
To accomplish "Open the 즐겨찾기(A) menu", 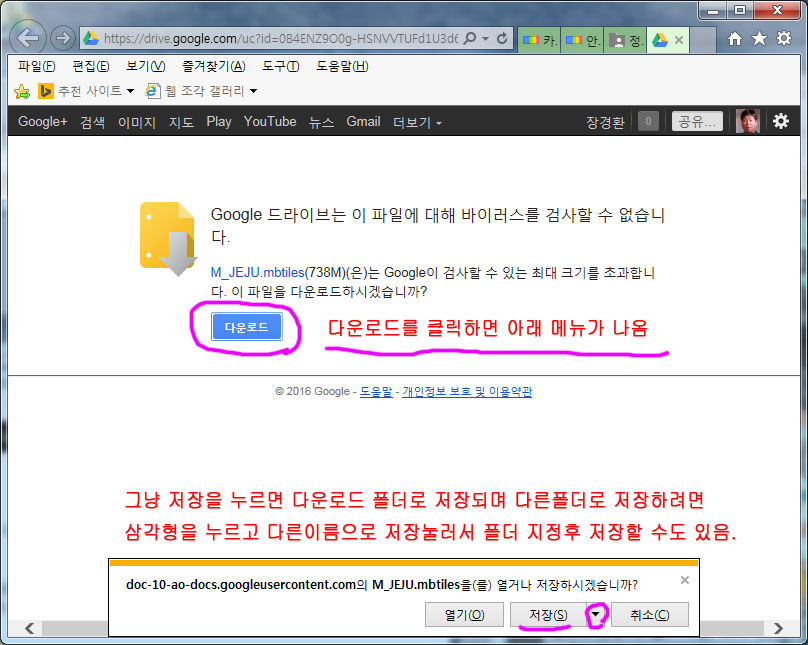I will click(214, 66).
